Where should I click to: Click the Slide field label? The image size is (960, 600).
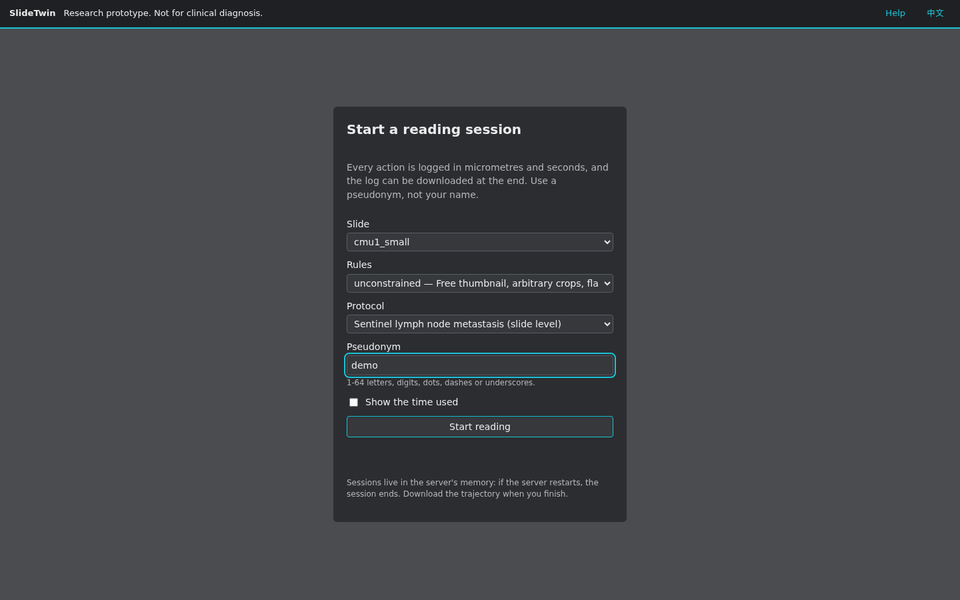pyautogui.click(x=358, y=224)
